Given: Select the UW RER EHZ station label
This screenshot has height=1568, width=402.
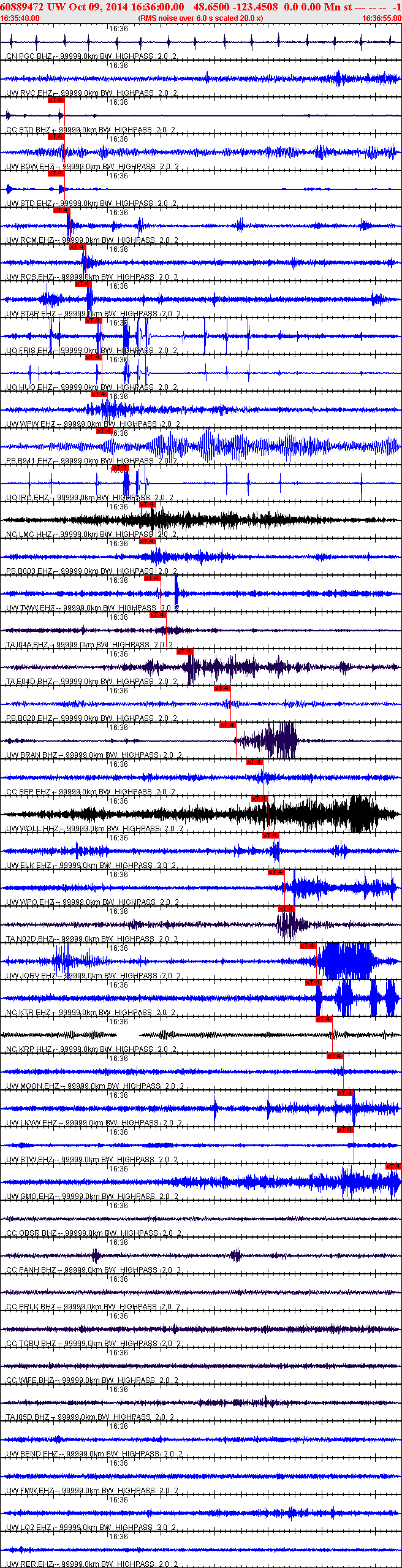Looking at the screenshot, I should coord(29,1564).
